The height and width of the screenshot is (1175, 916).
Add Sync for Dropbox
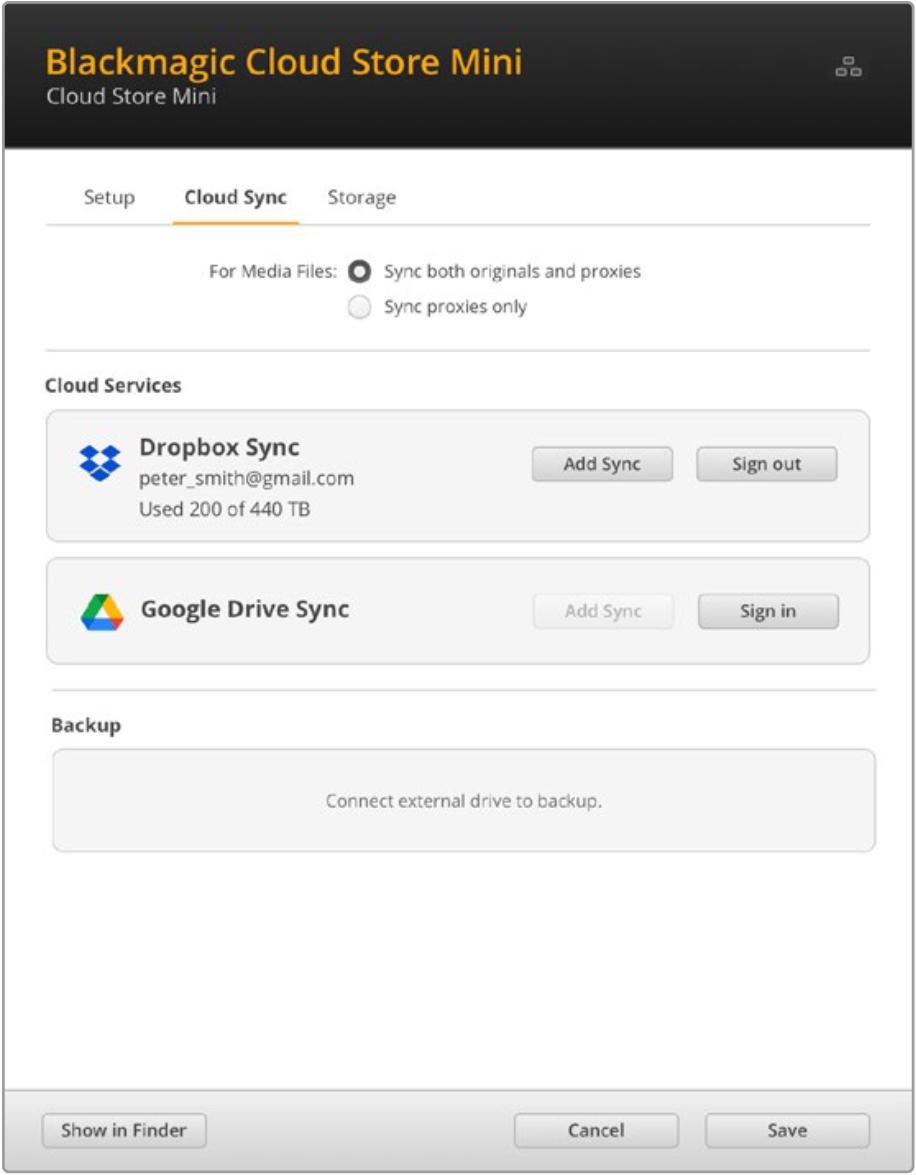(602, 465)
